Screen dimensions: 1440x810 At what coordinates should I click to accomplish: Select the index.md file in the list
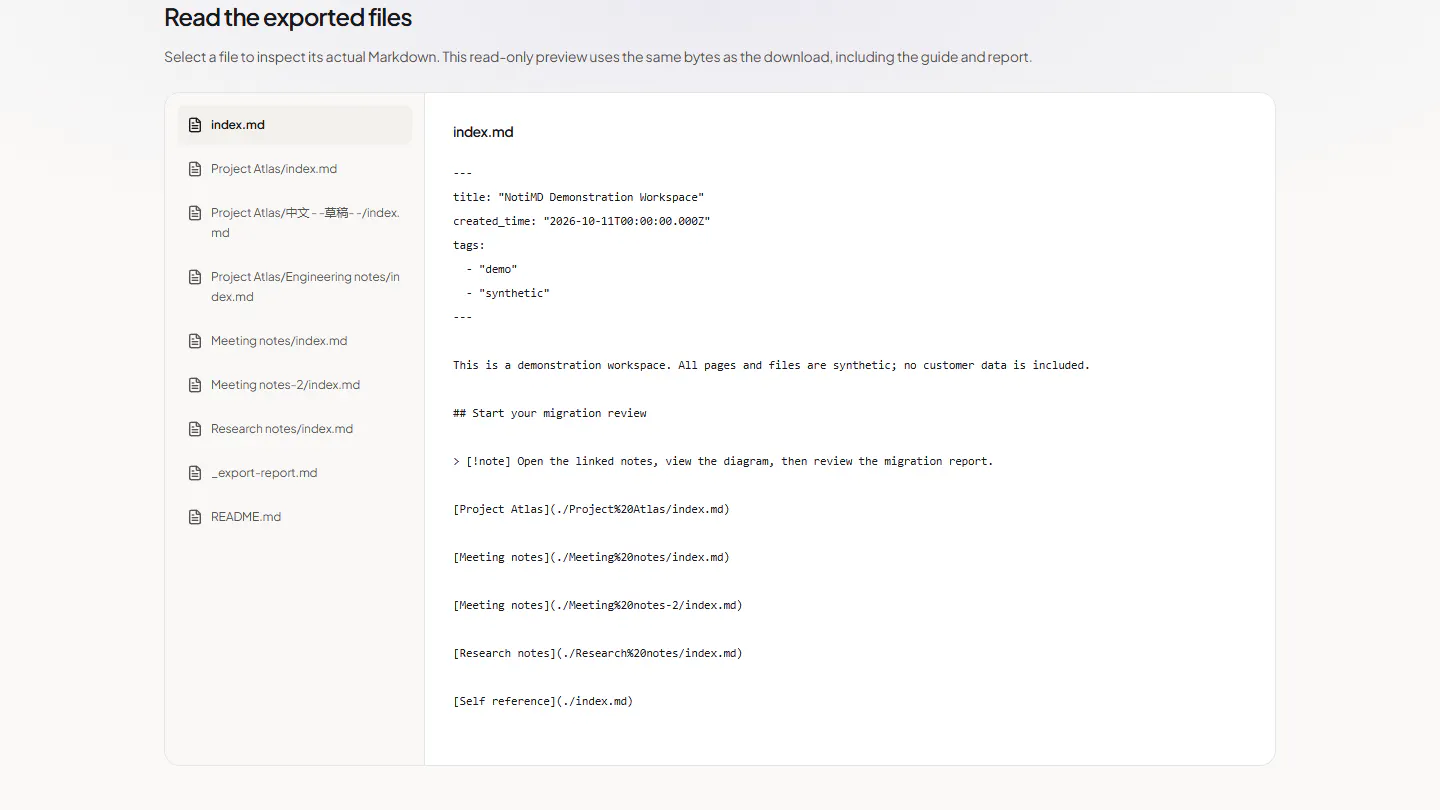coord(295,125)
